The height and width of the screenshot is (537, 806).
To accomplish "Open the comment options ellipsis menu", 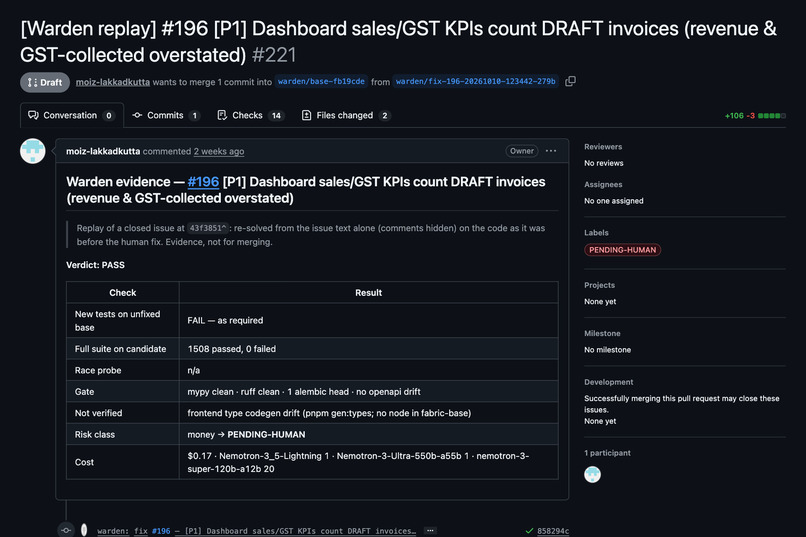I will click(551, 151).
